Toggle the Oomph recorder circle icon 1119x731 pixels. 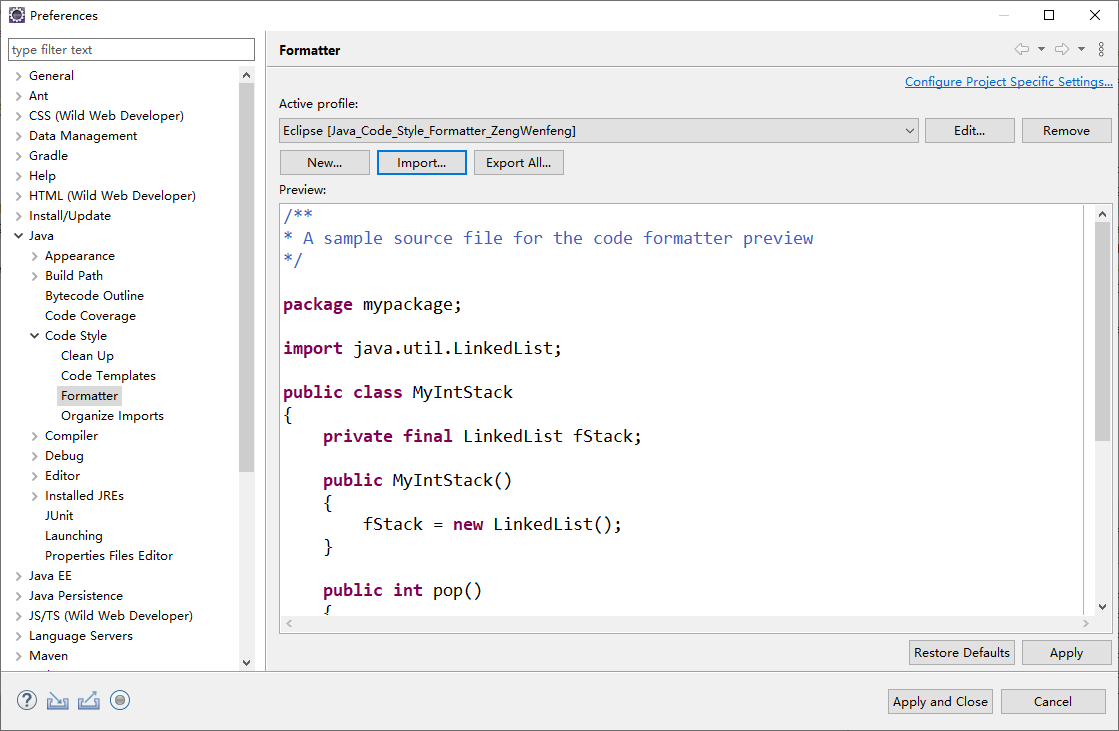click(120, 700)
